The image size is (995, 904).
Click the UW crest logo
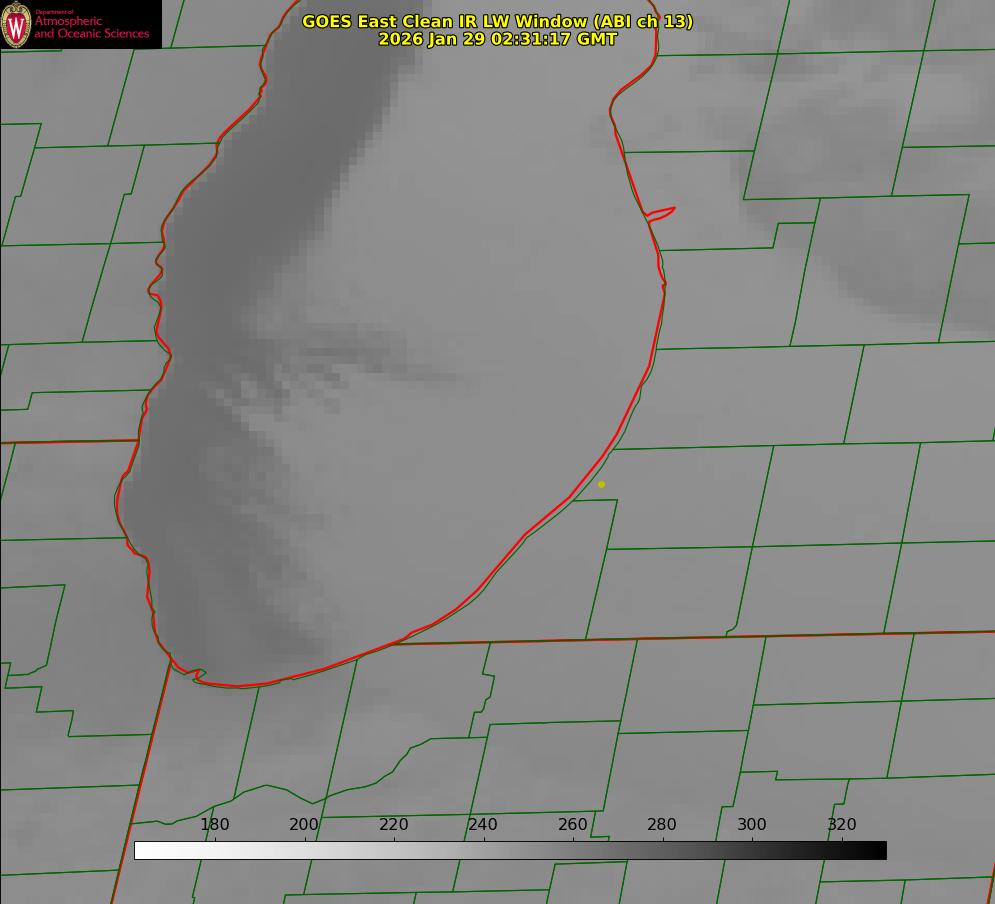pyautogui.click(x=16, y=24)
